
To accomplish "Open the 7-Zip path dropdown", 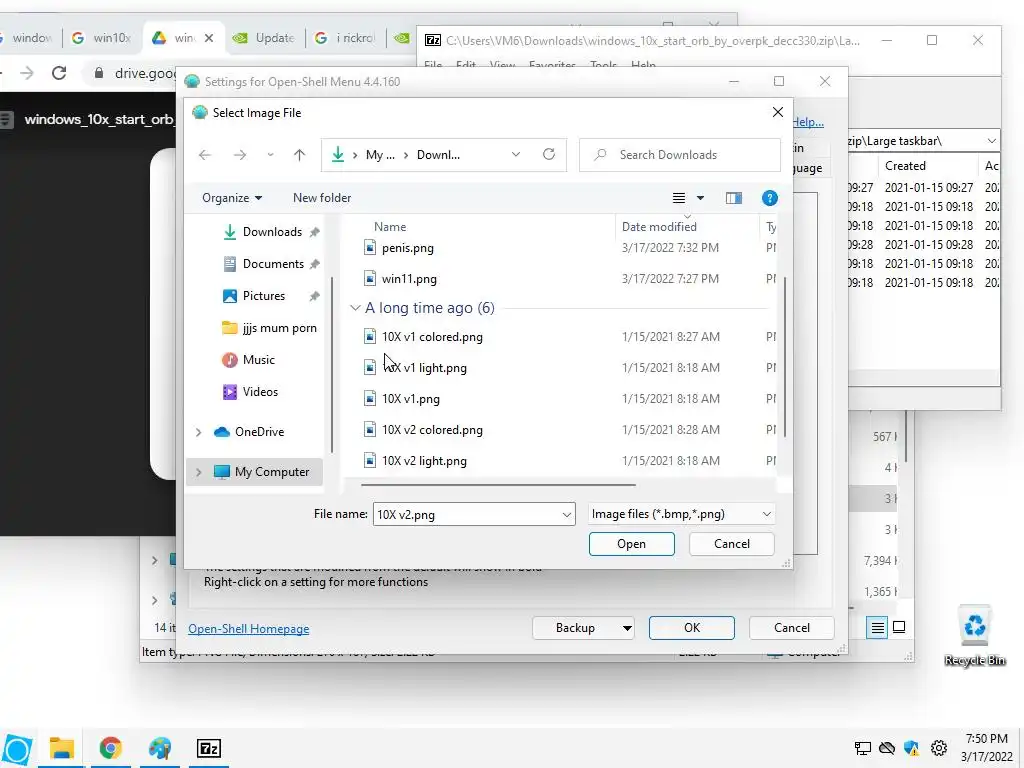I will coord(991,141).
